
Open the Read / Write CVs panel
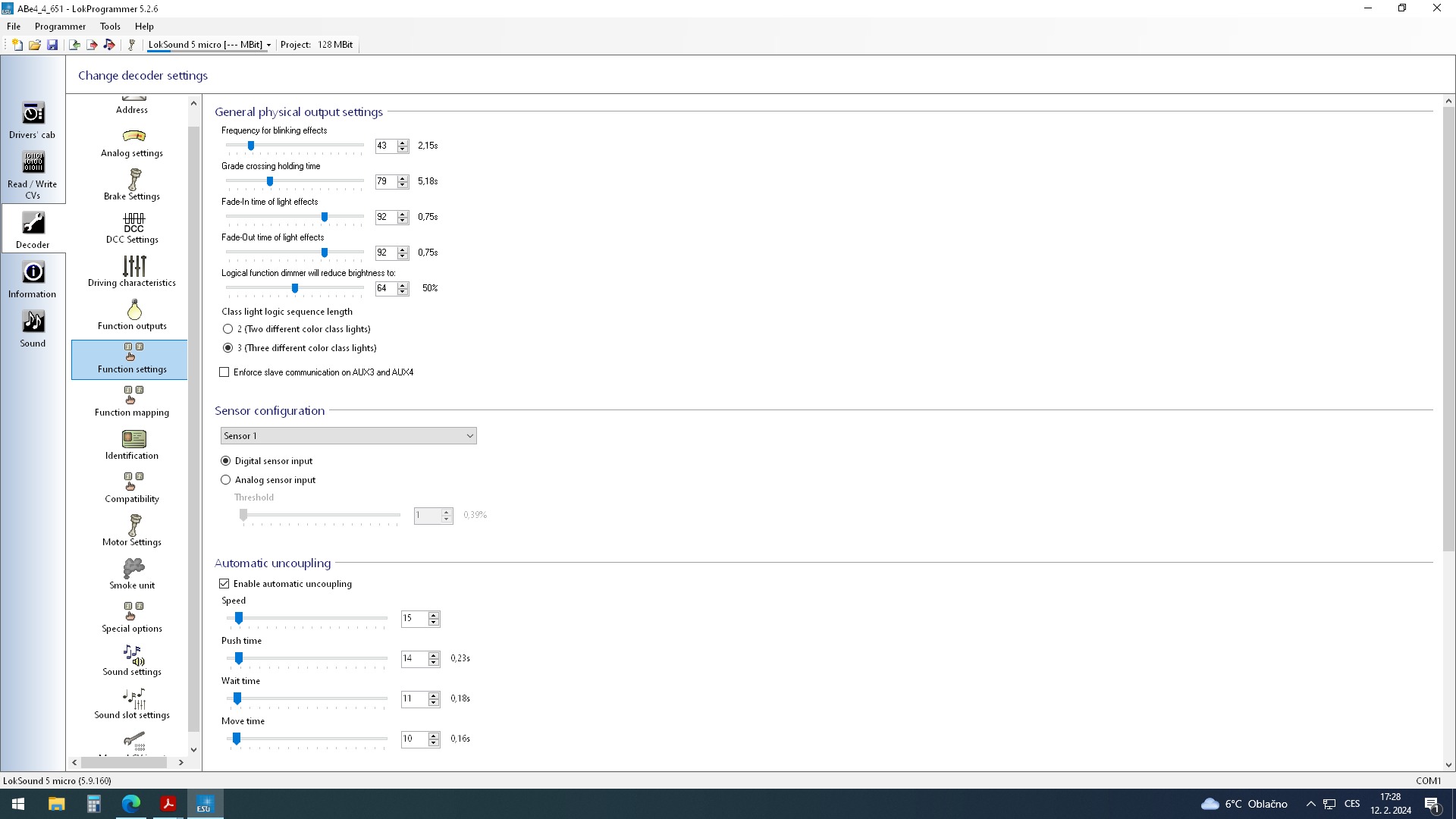click(x=33, y=174)
